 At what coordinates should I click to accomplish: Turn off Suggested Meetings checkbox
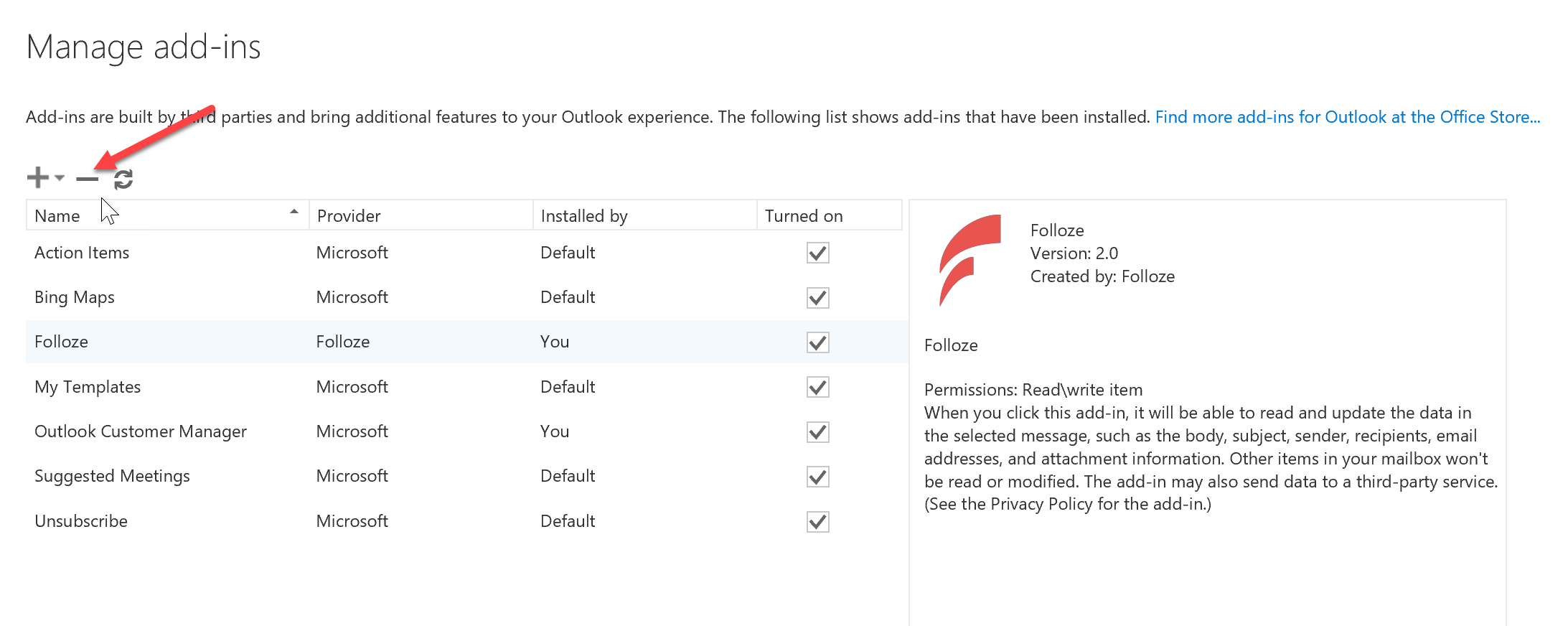tap(817, 477)
